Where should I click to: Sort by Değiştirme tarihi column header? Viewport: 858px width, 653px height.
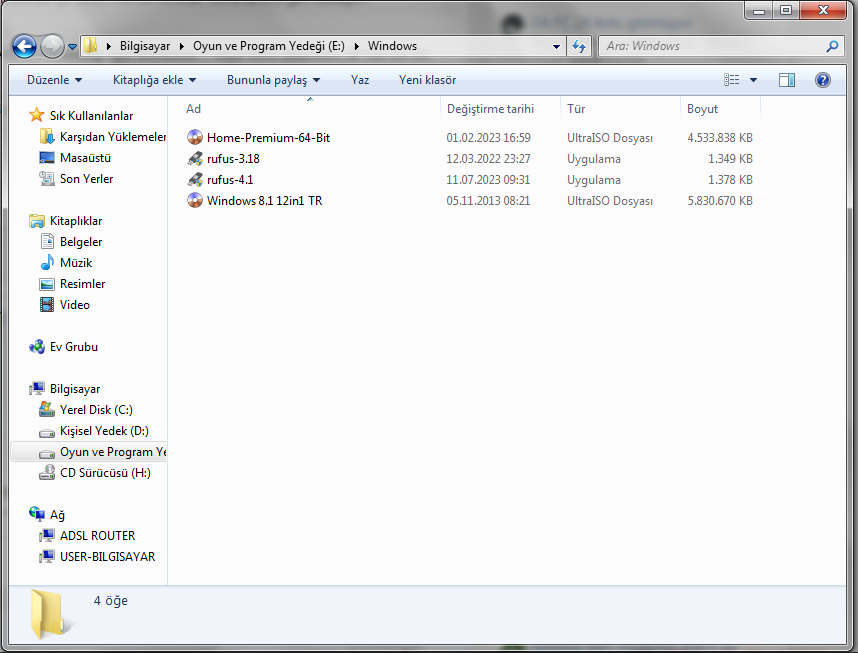coord(500,109)
